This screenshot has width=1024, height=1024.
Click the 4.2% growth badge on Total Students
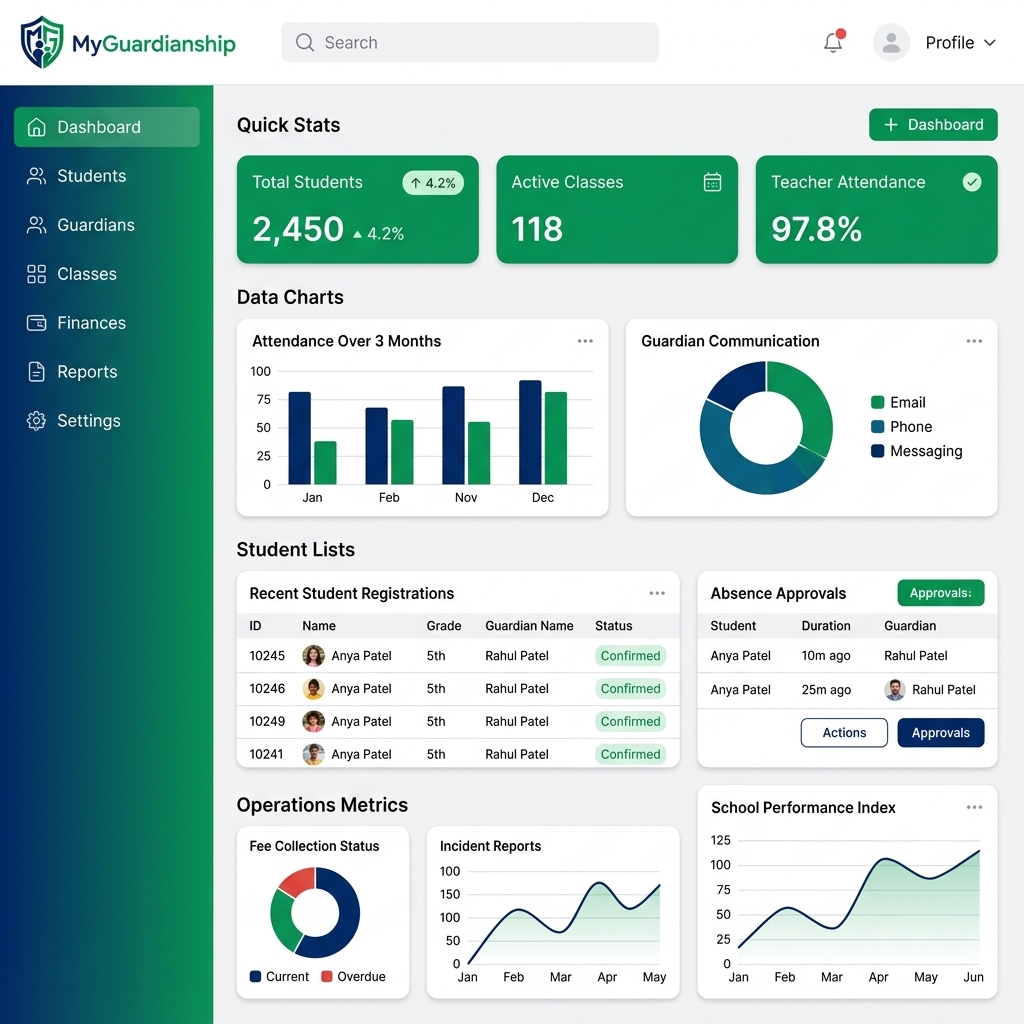tap(433, 183)
